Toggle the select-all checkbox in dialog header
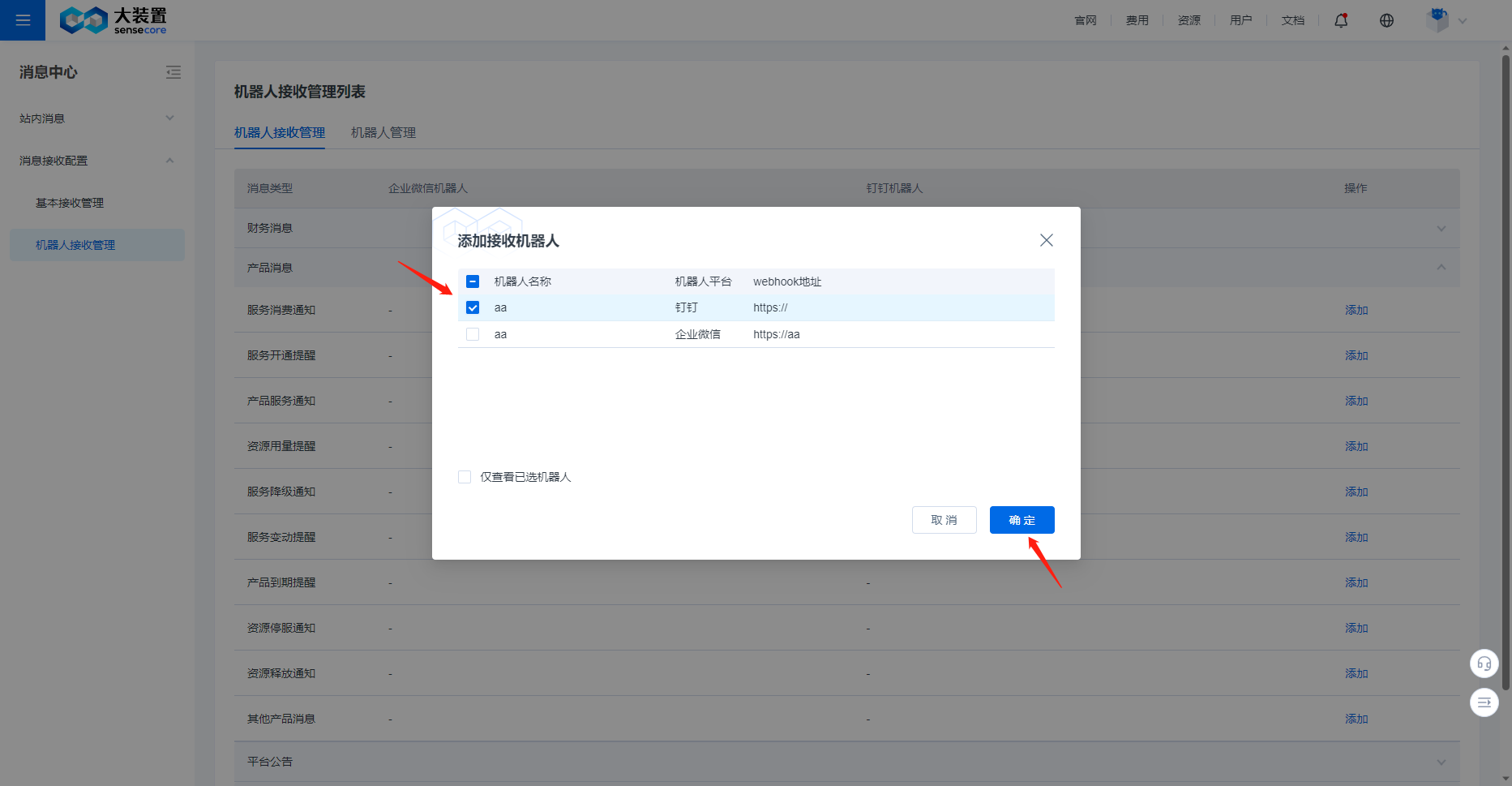Image resolution: width=1512 pixels, height=786 pixels. pyautogui.click(x=473, y=281)
